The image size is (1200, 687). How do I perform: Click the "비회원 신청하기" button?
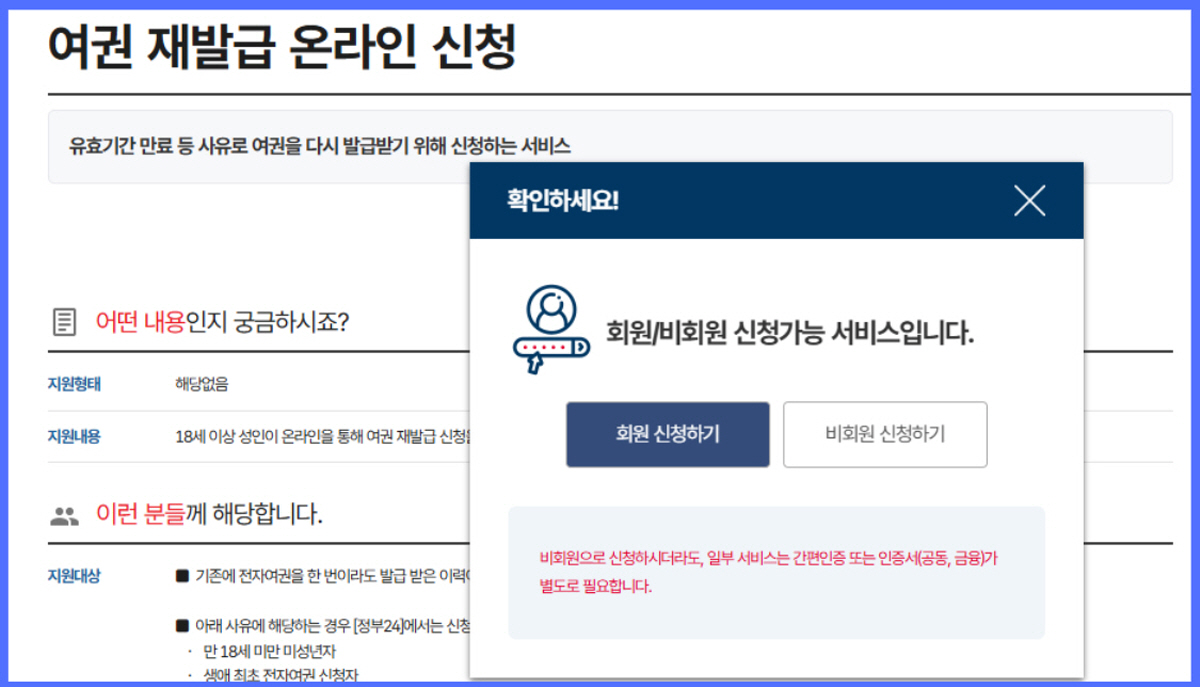885,434
